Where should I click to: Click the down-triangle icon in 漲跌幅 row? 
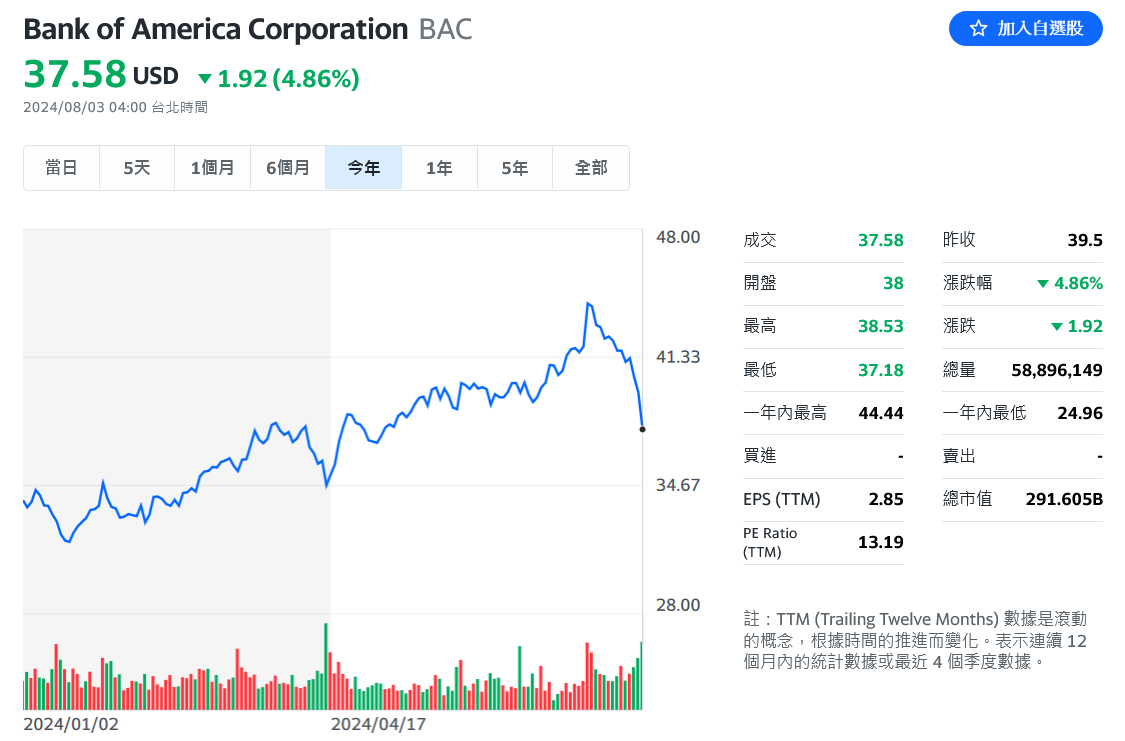click(x=1044, y=284)
